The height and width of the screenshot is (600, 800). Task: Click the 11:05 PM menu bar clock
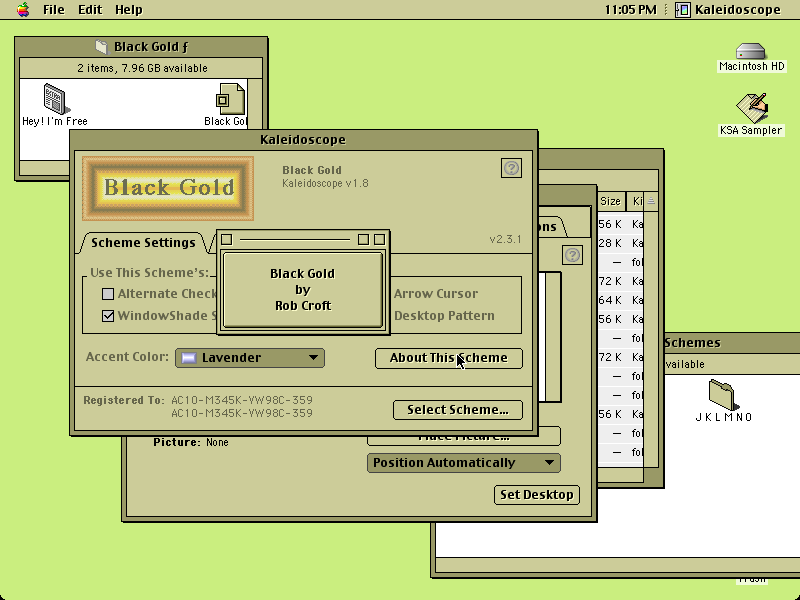[630, 10]
